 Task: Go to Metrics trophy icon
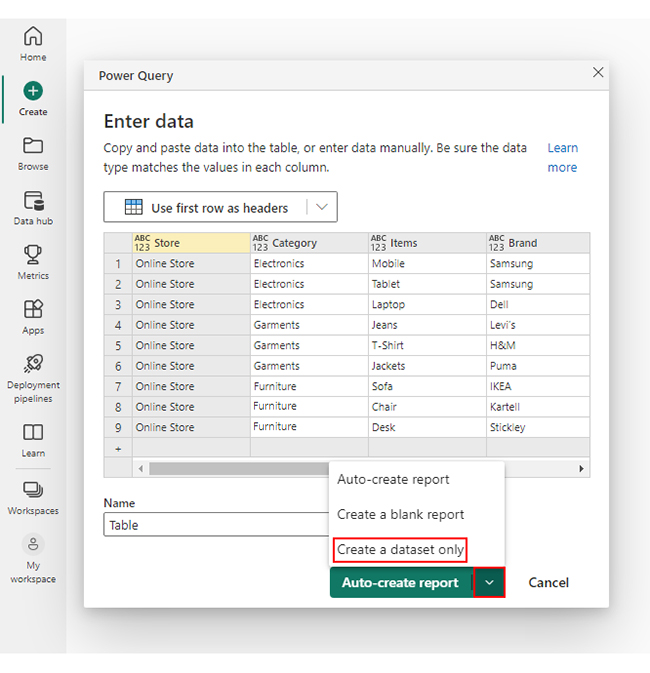[x=33, y=255]
